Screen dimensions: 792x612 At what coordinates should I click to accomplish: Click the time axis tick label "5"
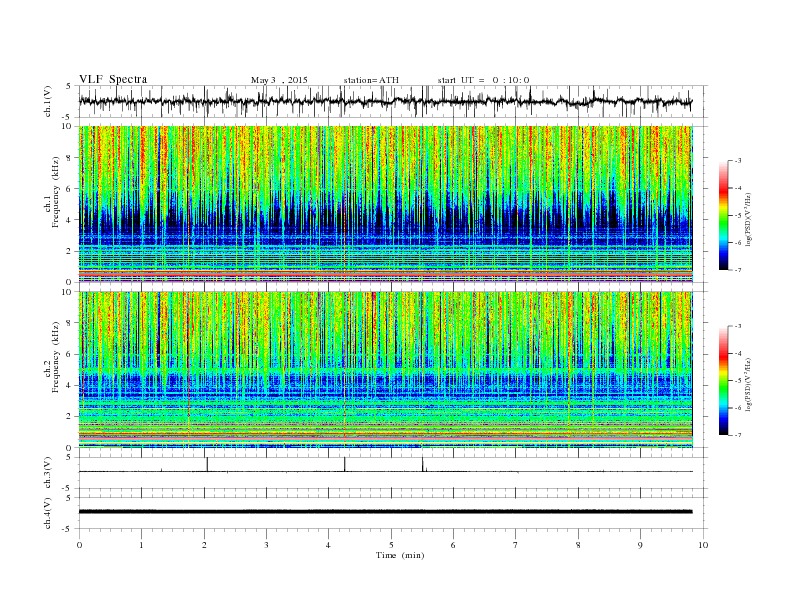[x=391, y=545]
